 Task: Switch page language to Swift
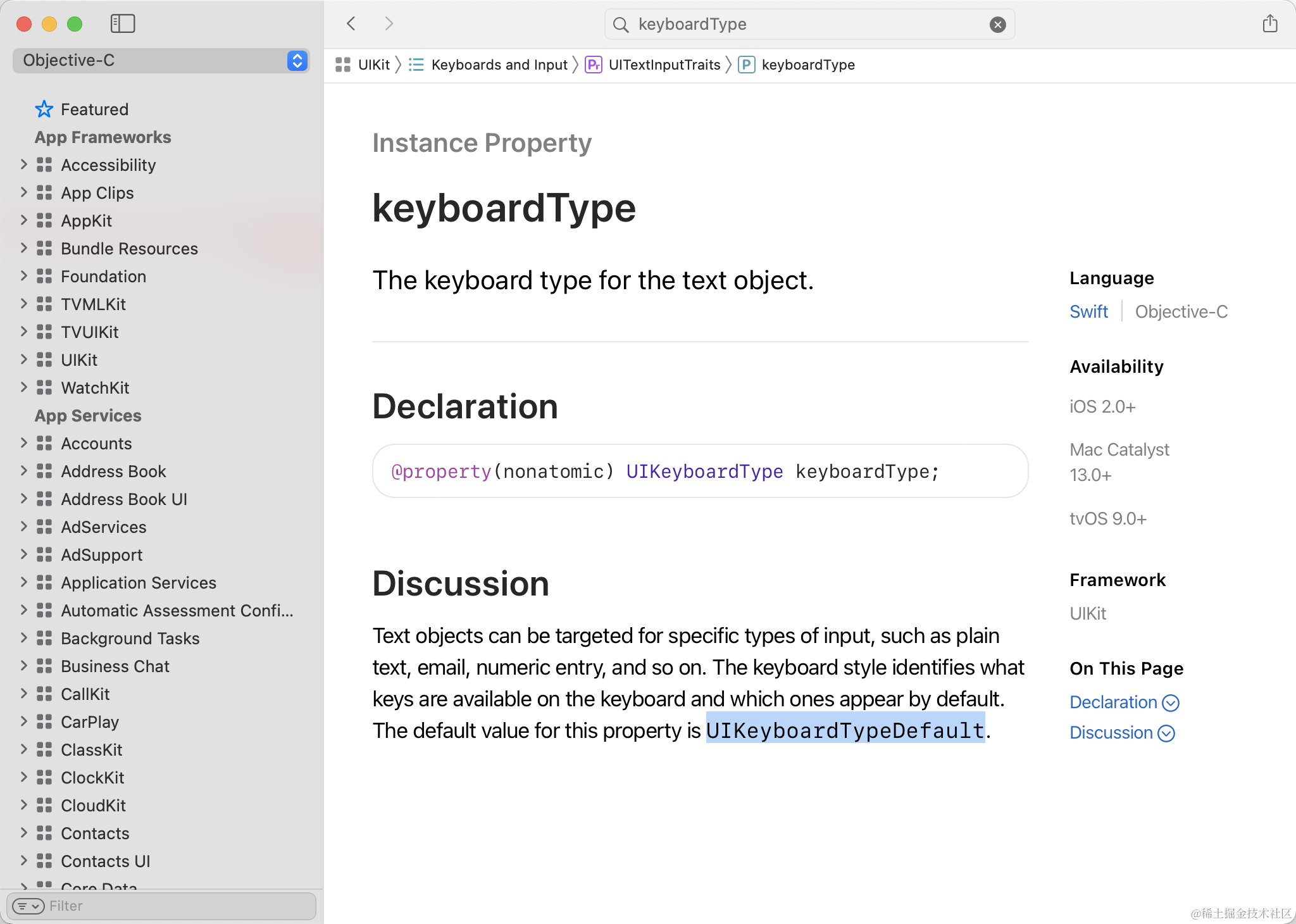[1088, 311]
